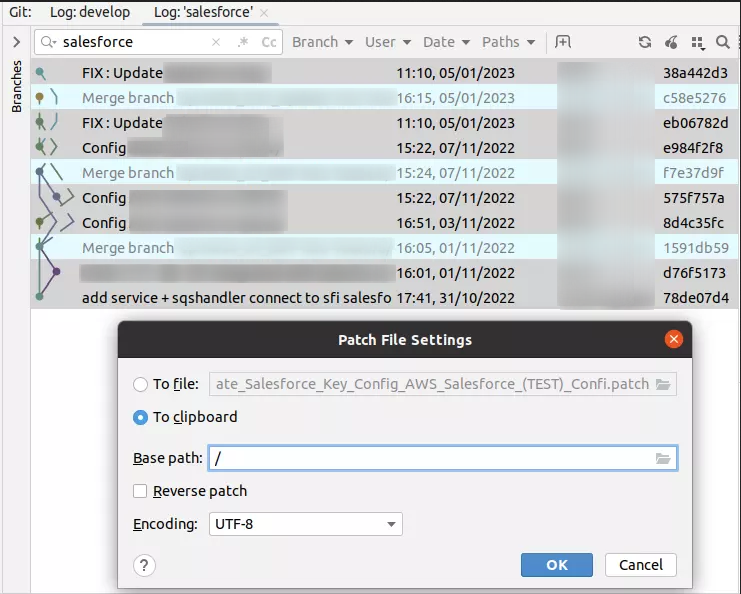Select commit 38a442d3

click(x=384, y=73)
